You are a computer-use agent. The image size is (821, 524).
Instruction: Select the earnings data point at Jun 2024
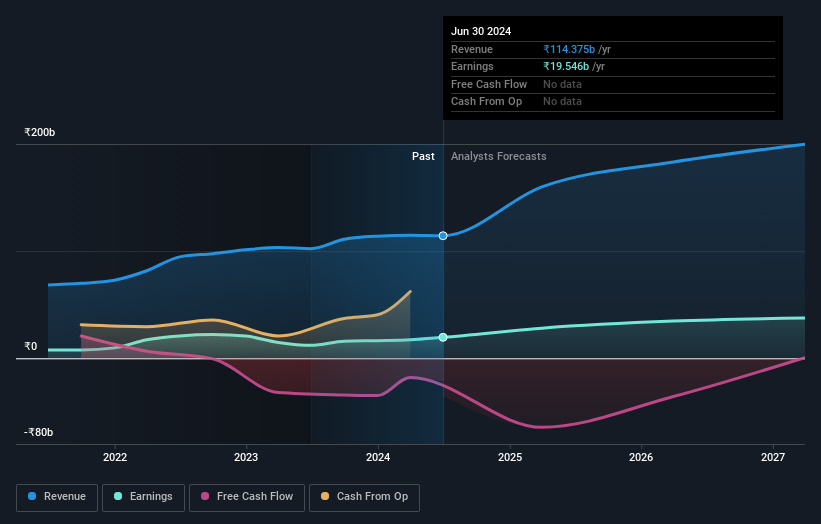coord(443,337)
